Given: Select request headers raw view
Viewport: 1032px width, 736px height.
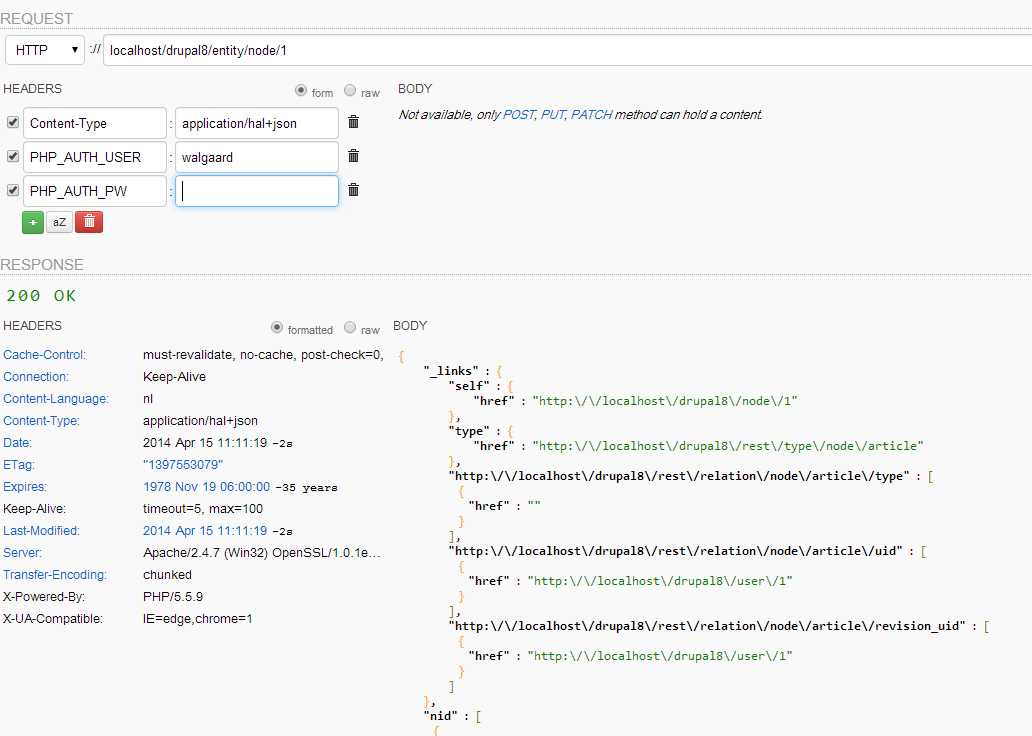Looking at the screenshot, I should point(350,90).
